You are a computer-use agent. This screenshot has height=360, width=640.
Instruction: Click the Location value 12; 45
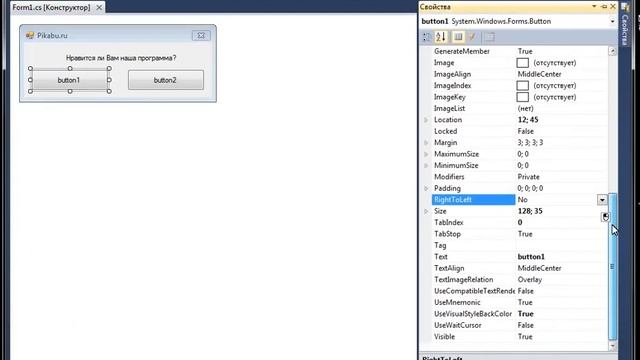point(528,120)
